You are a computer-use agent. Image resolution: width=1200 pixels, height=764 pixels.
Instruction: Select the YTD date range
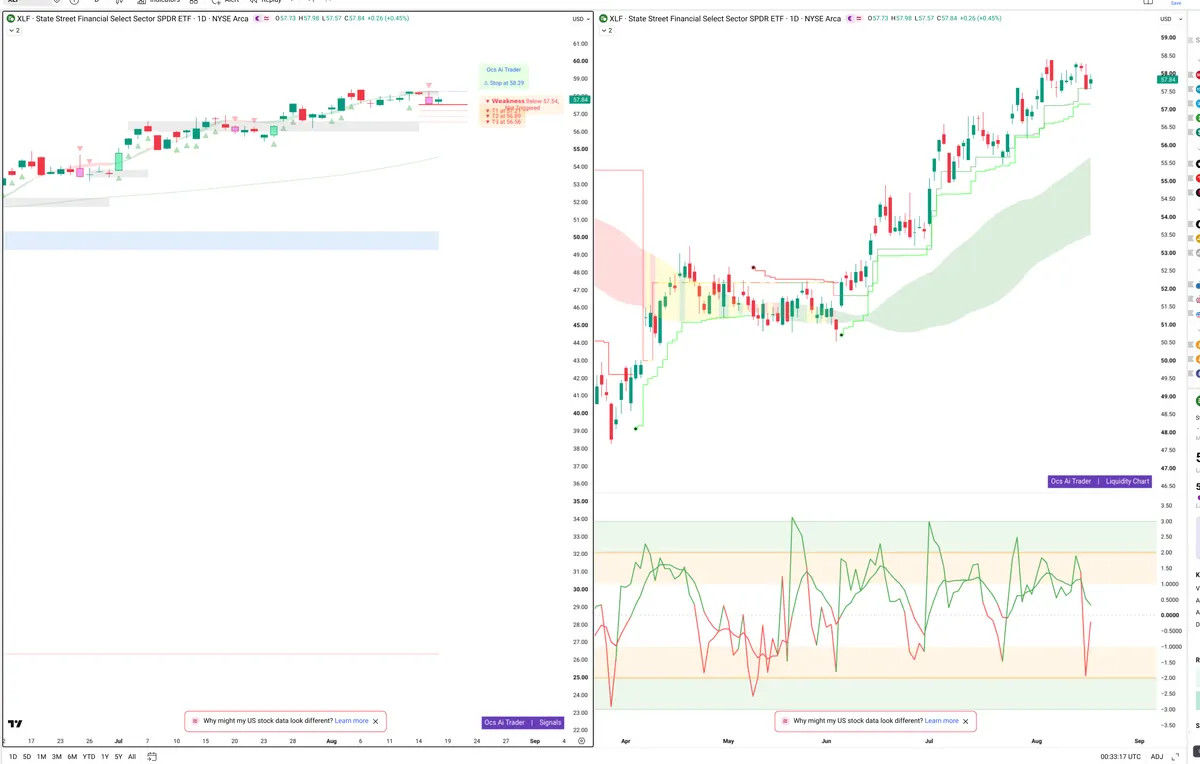point(89,757)
